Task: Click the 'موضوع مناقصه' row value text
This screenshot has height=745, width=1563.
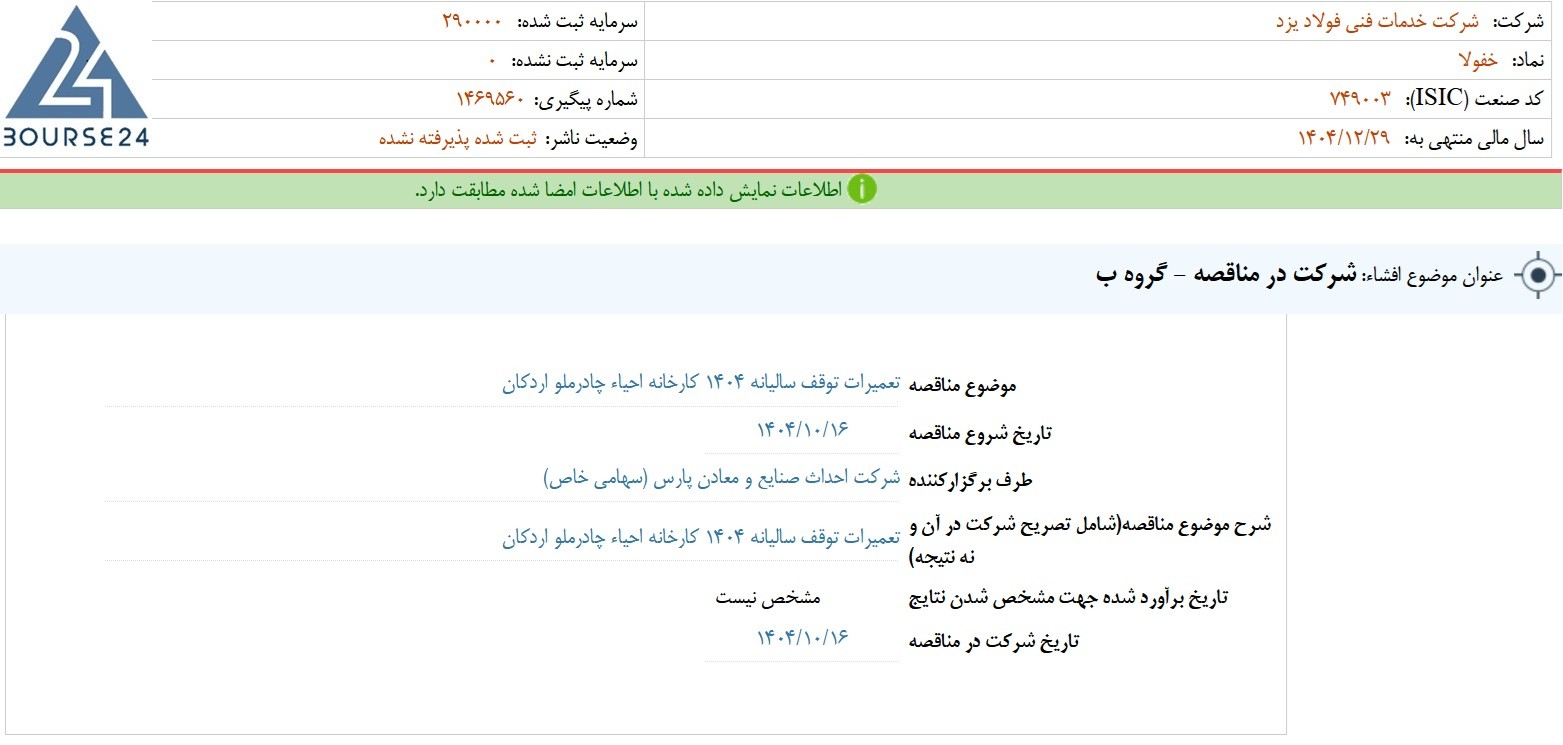Action: [x=701, y=383]
